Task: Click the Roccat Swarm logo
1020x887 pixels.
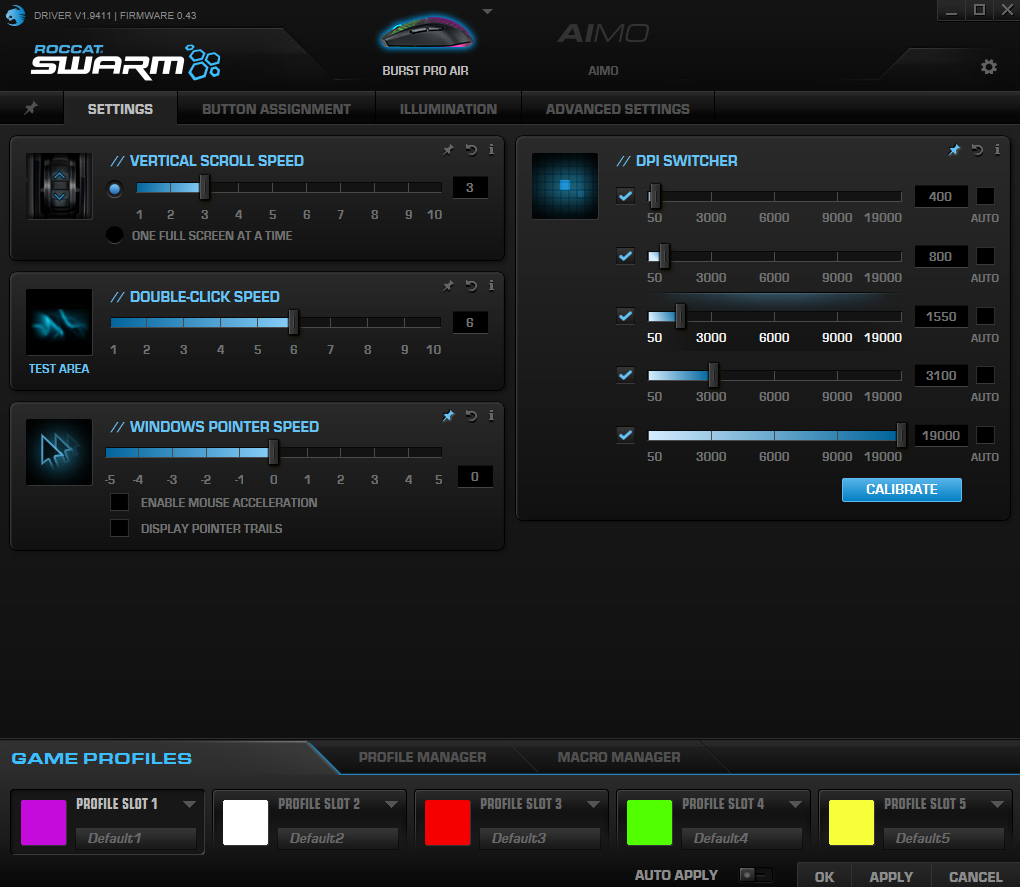Action: tap(126, 62)
